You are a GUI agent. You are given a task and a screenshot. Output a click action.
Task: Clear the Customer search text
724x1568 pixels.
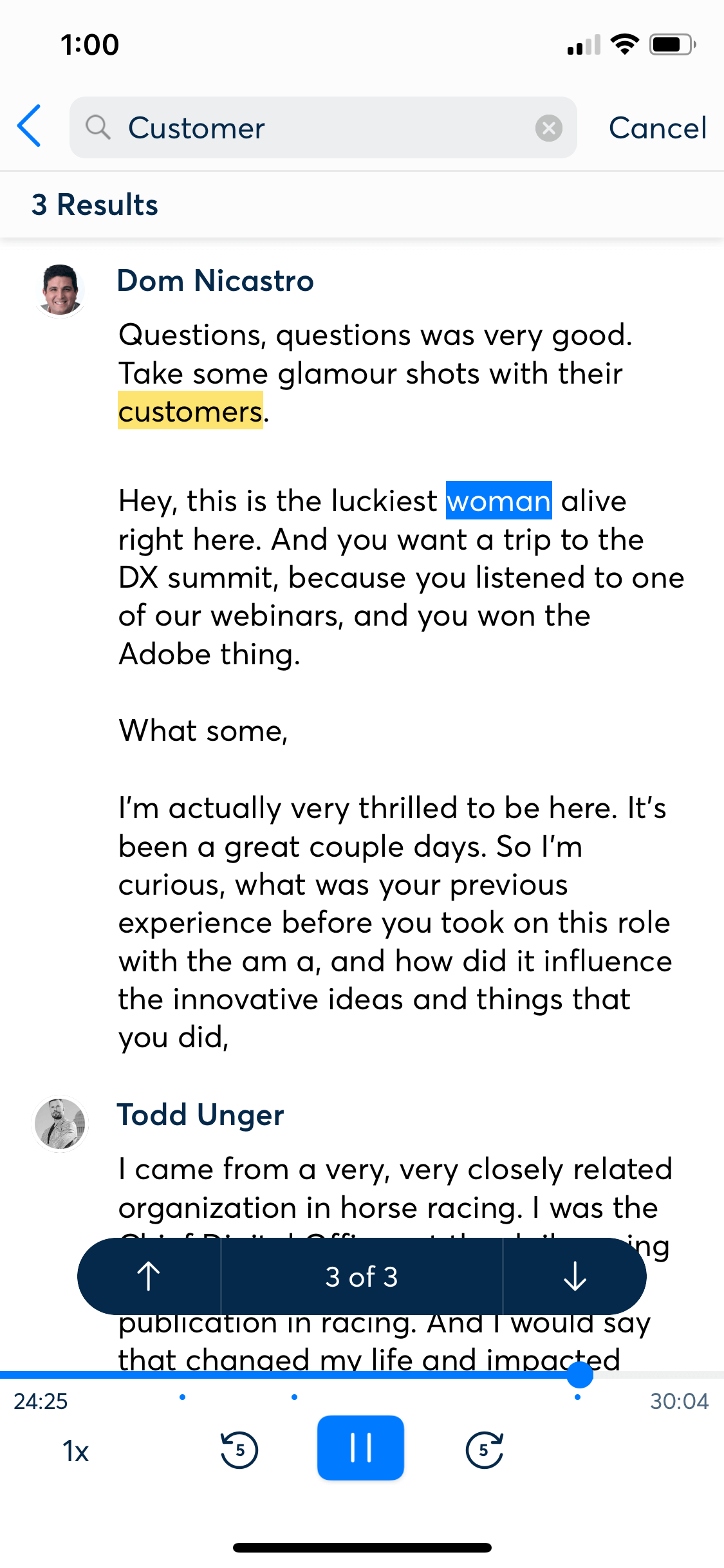[x=548, y=128]
